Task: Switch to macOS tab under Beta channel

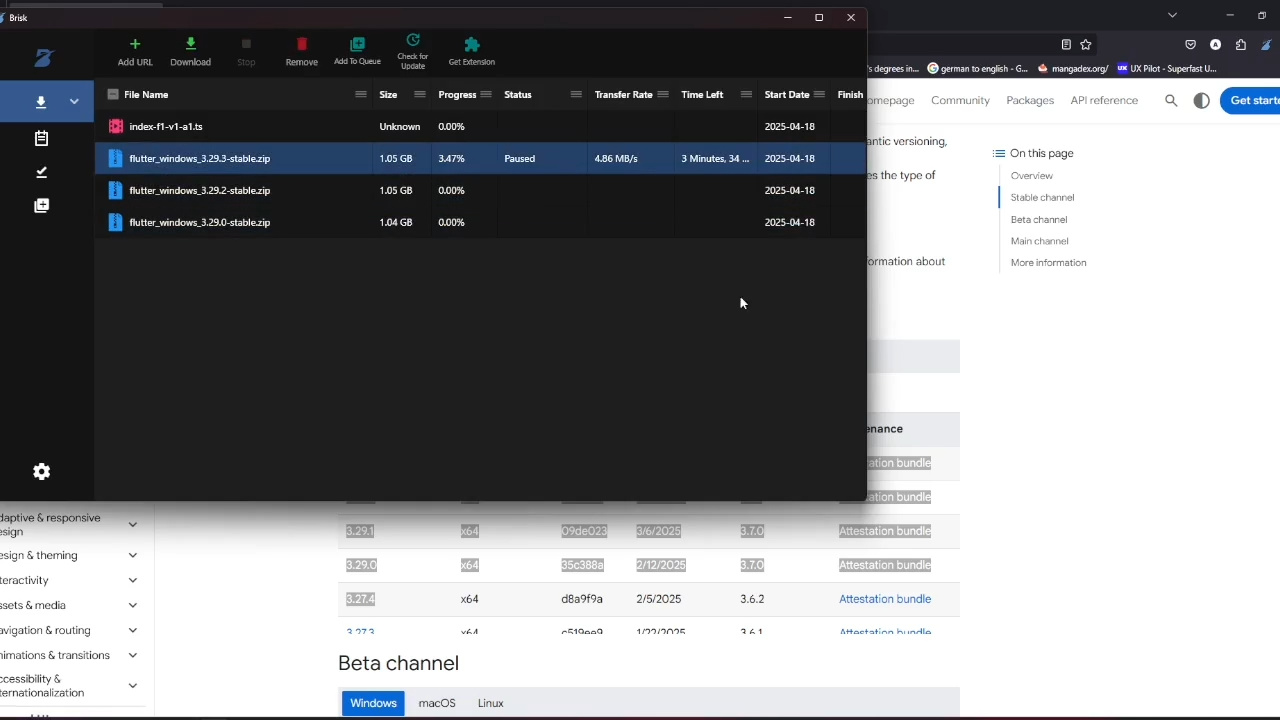Action: pyautogui.click(x=437, y=703)
